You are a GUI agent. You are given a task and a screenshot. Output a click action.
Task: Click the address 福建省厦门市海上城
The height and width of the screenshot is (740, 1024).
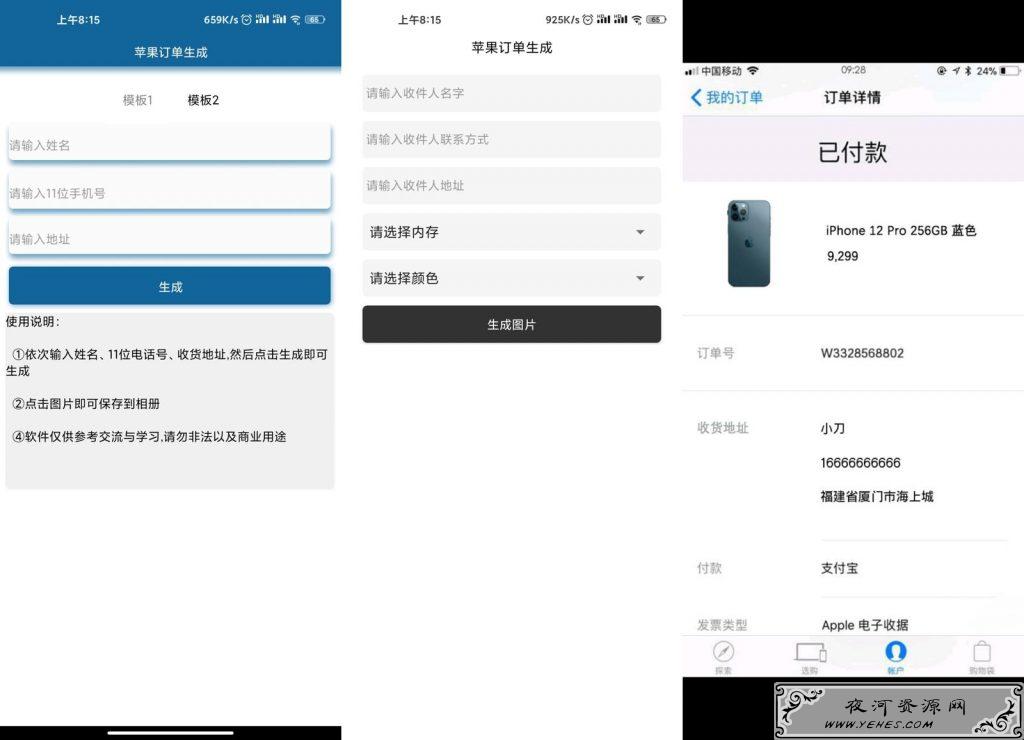click(x=876, y=496)
